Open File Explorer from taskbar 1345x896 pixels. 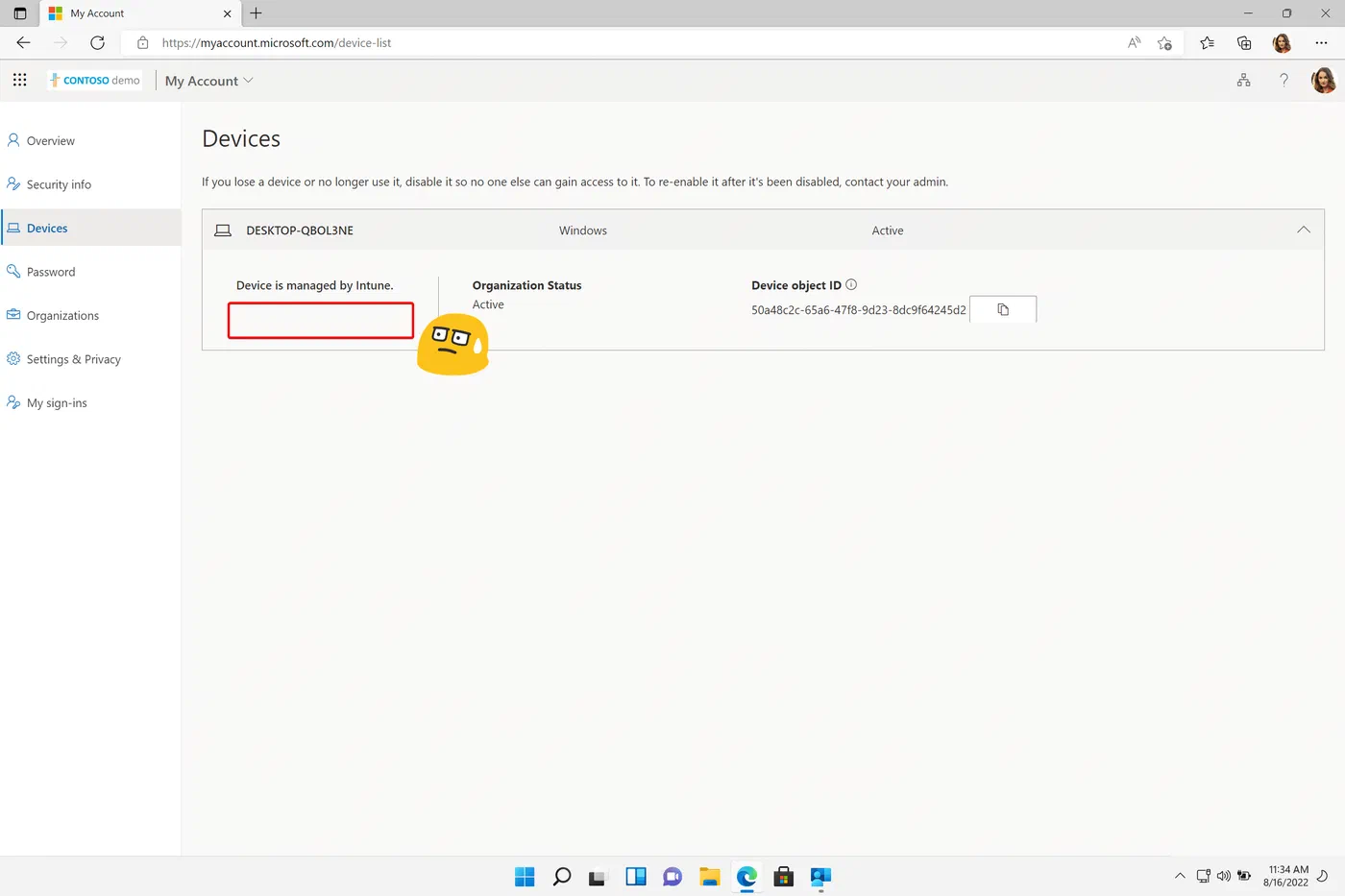tap(709, 876)
